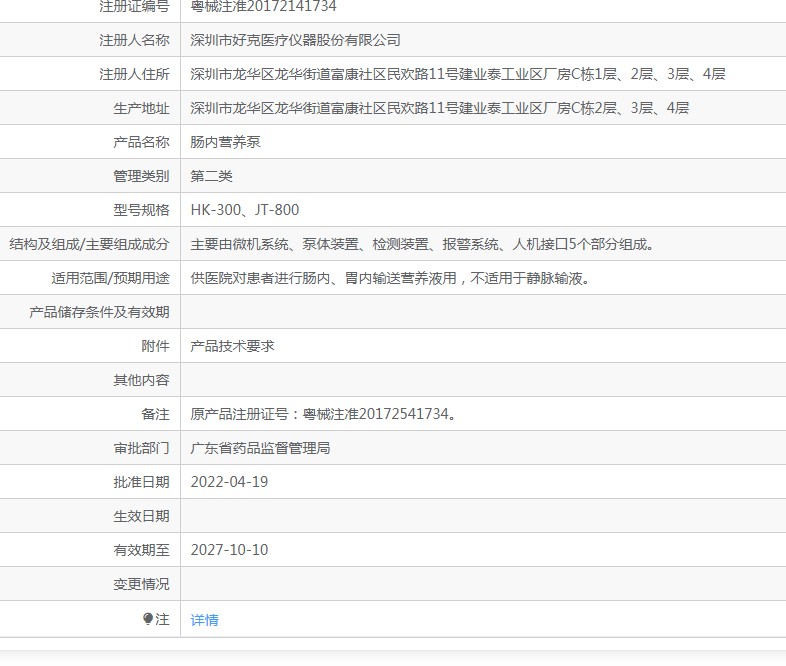Click structure description starting 主要由微机系统
Viewport: 786px width, 666px height.
pyautogui.click(x=423, y=244)
